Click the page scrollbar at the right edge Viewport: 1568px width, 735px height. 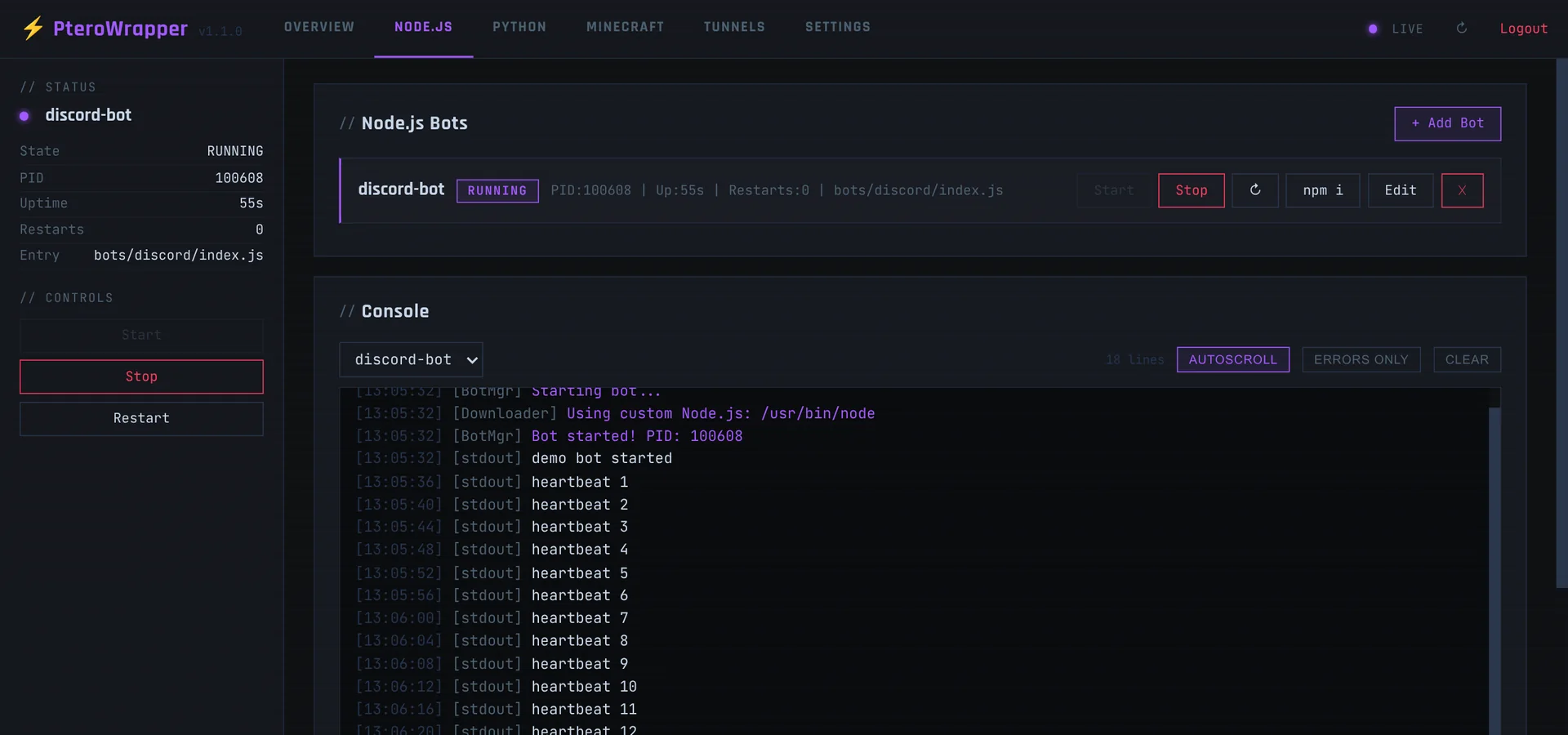pyautogui.click(x=1561, y=323)
